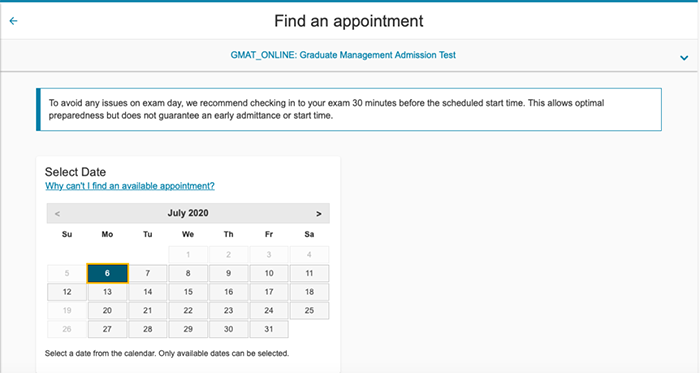700x373 pixels.
Task: Choose July 23 in the date picker
Action: (229, 311)
